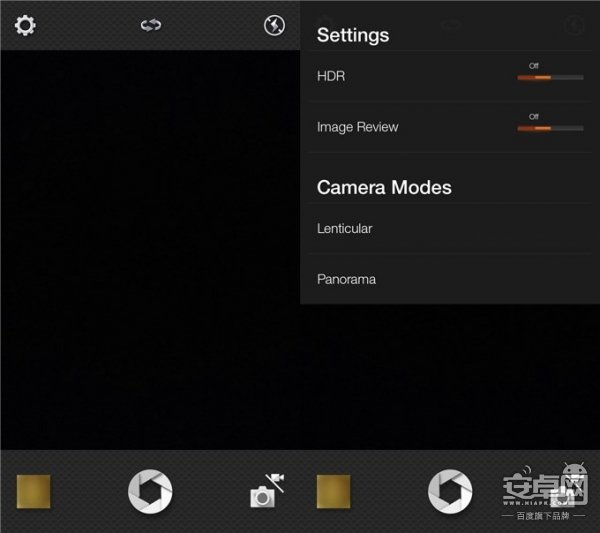Click the Camera Modes section heading

[384, 187]
